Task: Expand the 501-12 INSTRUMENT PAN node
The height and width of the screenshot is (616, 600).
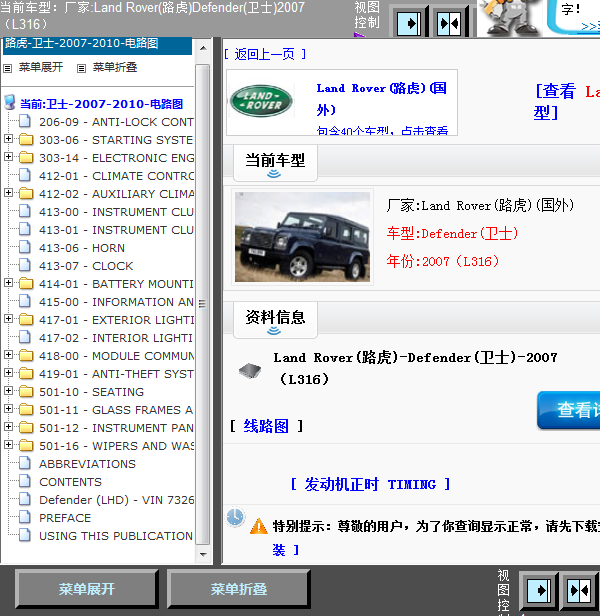Action: pos(8,427)
